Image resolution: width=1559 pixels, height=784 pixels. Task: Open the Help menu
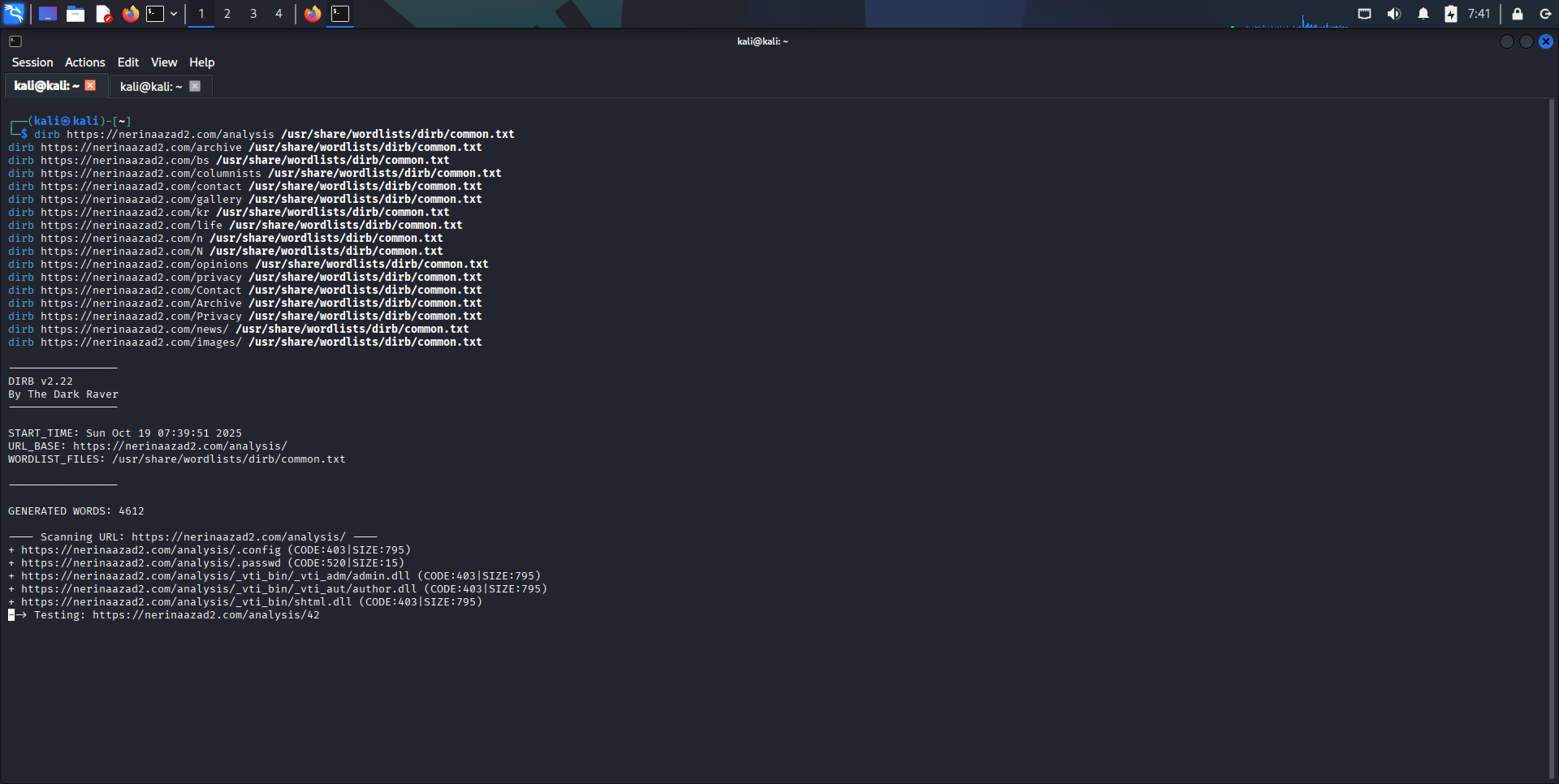click(x=202, y=62)
